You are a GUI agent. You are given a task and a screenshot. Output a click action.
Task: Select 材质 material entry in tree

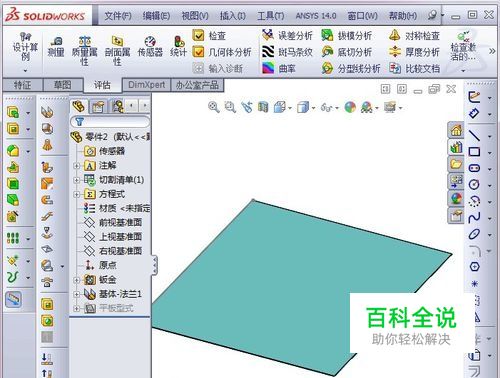pyautogui.click(x=117, y=208)
